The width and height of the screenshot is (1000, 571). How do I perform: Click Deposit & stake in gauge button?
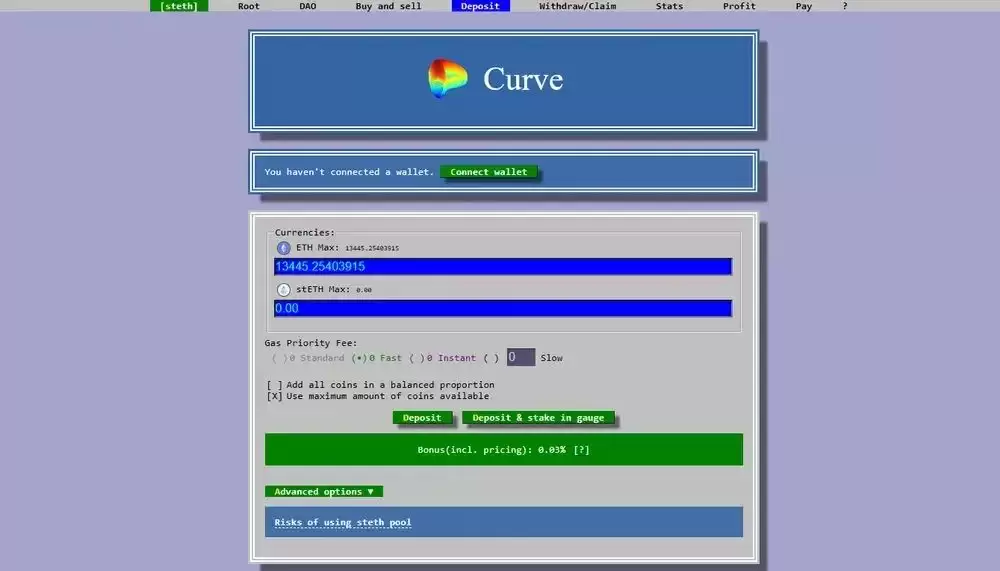pos(538,418)
